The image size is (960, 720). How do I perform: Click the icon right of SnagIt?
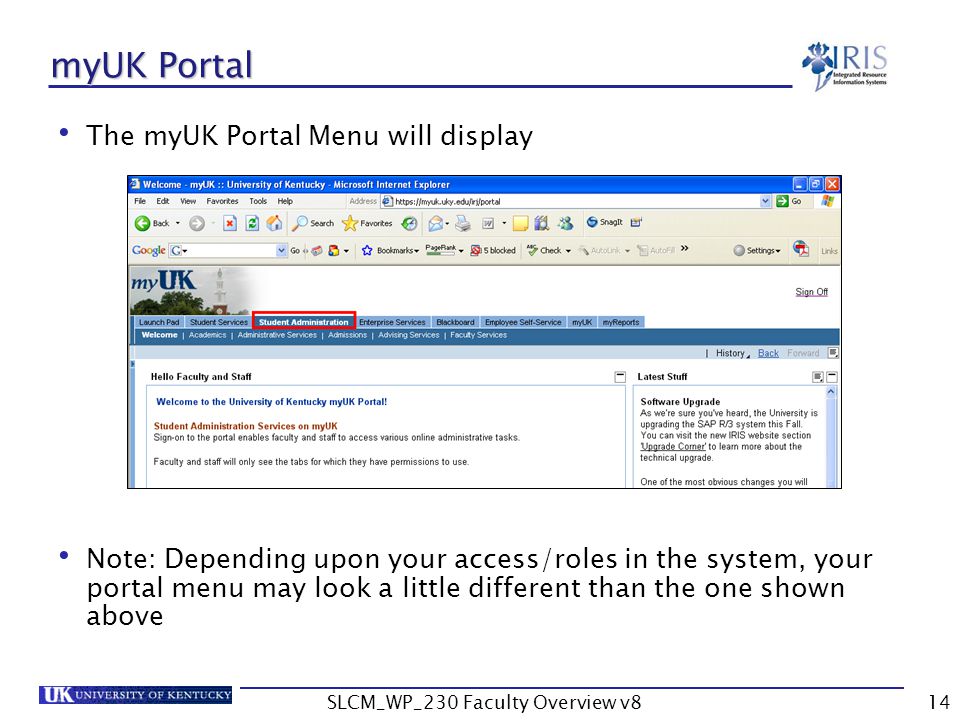point(636,222)
